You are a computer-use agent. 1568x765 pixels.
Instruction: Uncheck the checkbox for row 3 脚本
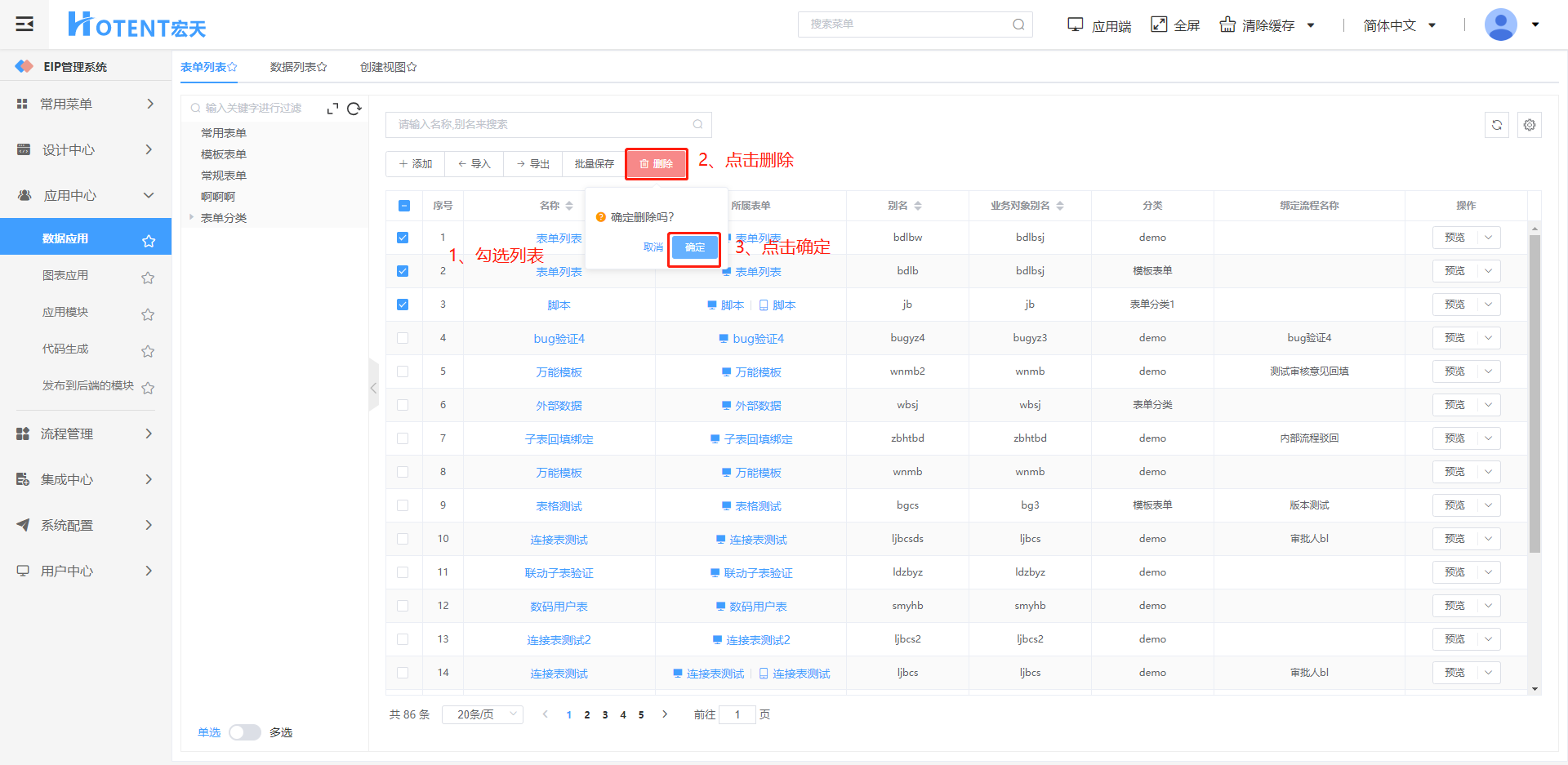pos(403,305)
